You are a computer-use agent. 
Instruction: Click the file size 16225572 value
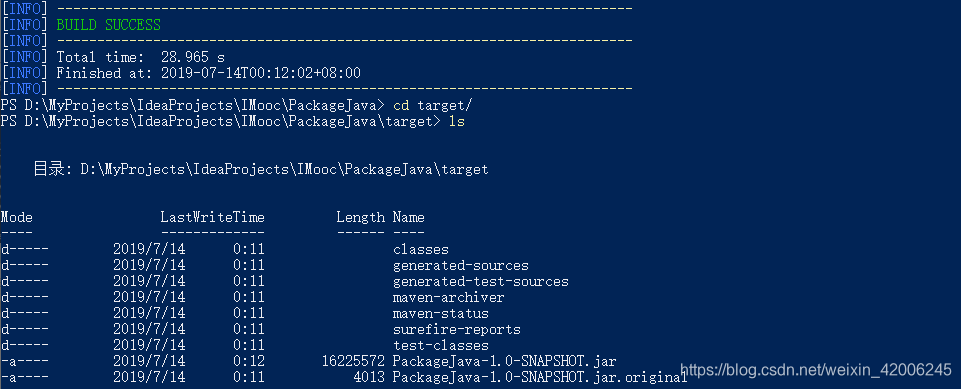353,361
